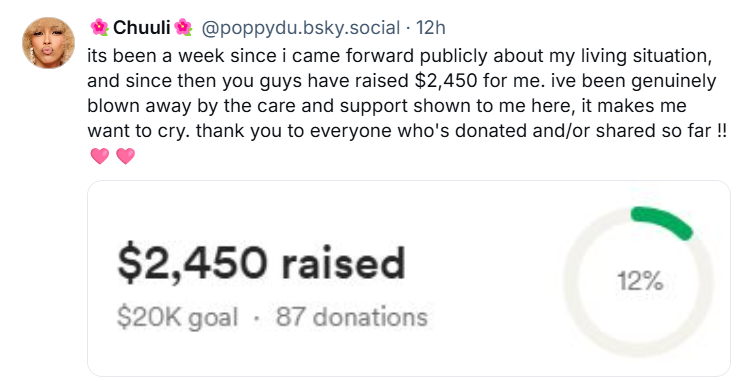Click the word 'raised' in the card heading
This screenshot has width=745, height=381.
tap(343, 263)
